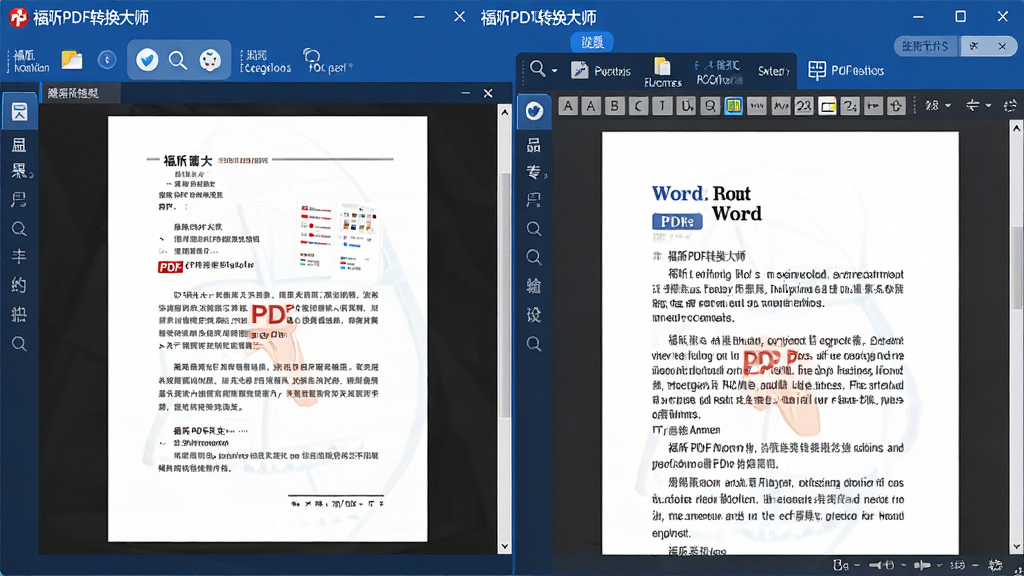Close the document tab panel in left window
The height and width of the screenshot is (576, 1024).
(488, 93)
